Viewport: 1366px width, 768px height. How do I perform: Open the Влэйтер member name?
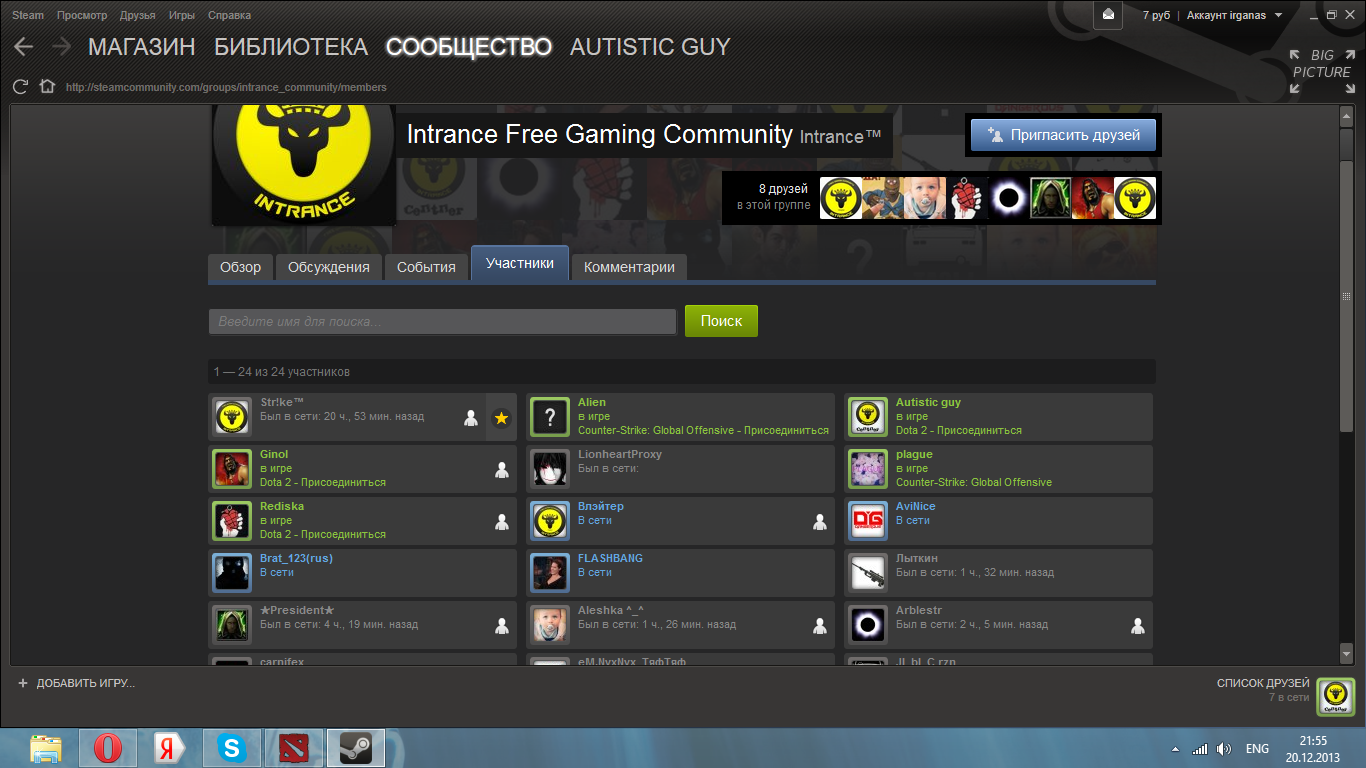(x=601, y=506)
